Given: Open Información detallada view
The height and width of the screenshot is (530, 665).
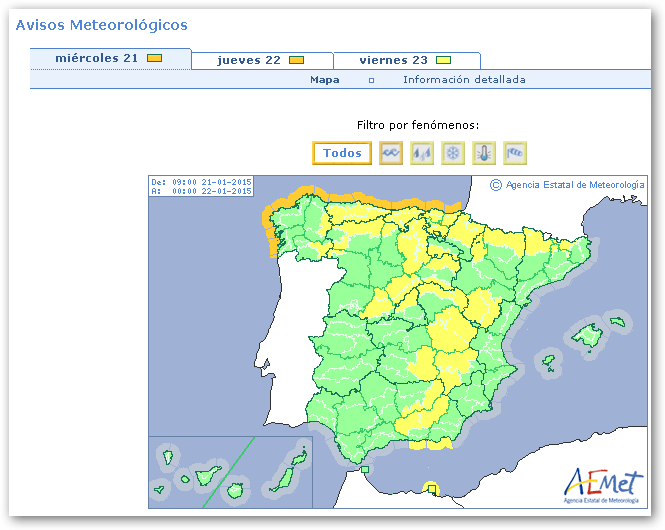Looking at the screenshot, I should pos(464,80).
